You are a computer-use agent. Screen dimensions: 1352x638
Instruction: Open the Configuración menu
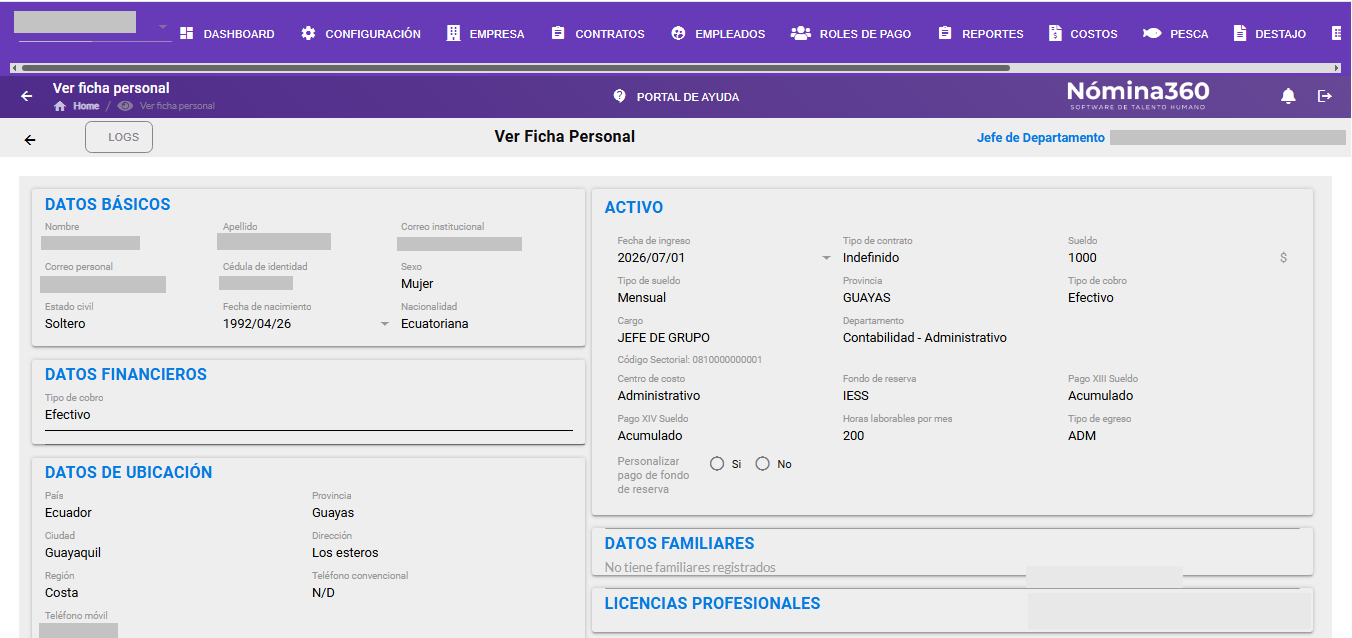click(x=361, y=34)
